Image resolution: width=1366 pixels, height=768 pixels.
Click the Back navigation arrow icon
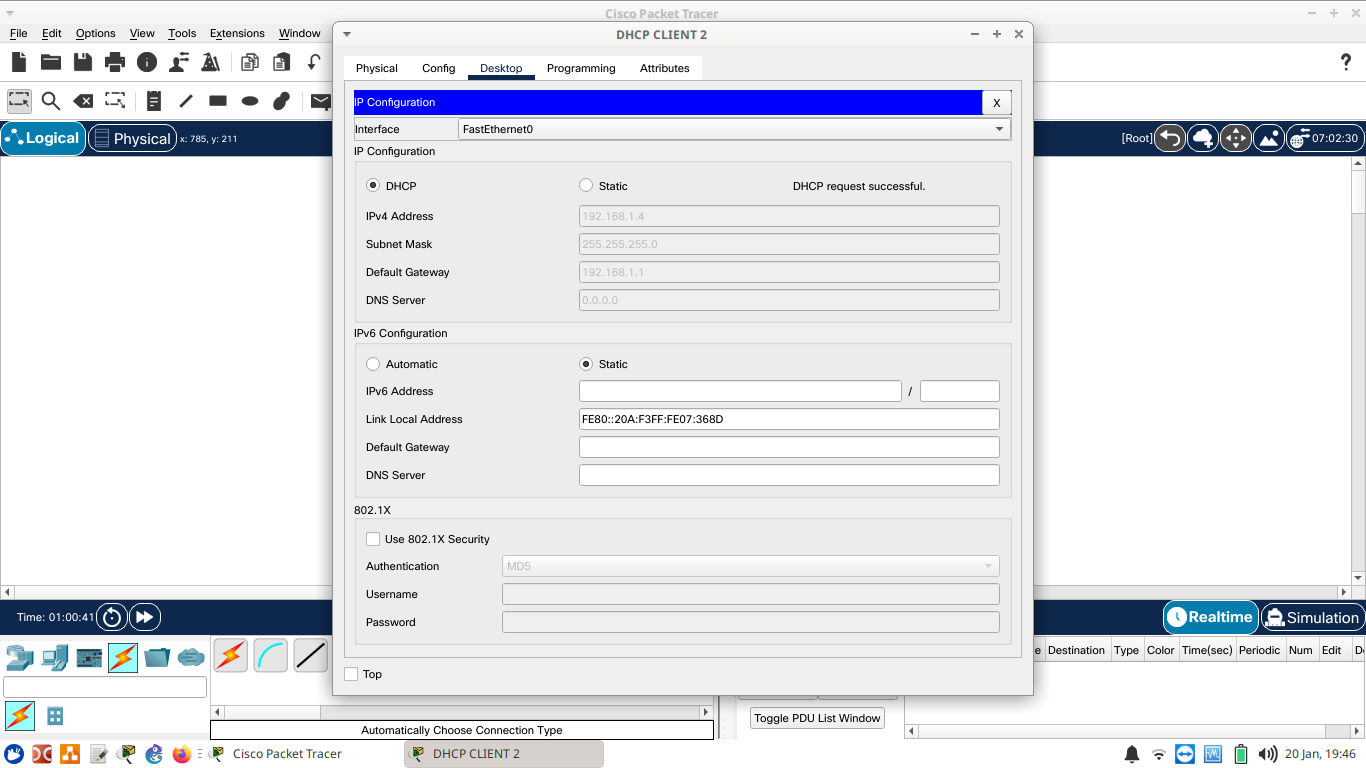(x=1170, y=138)
